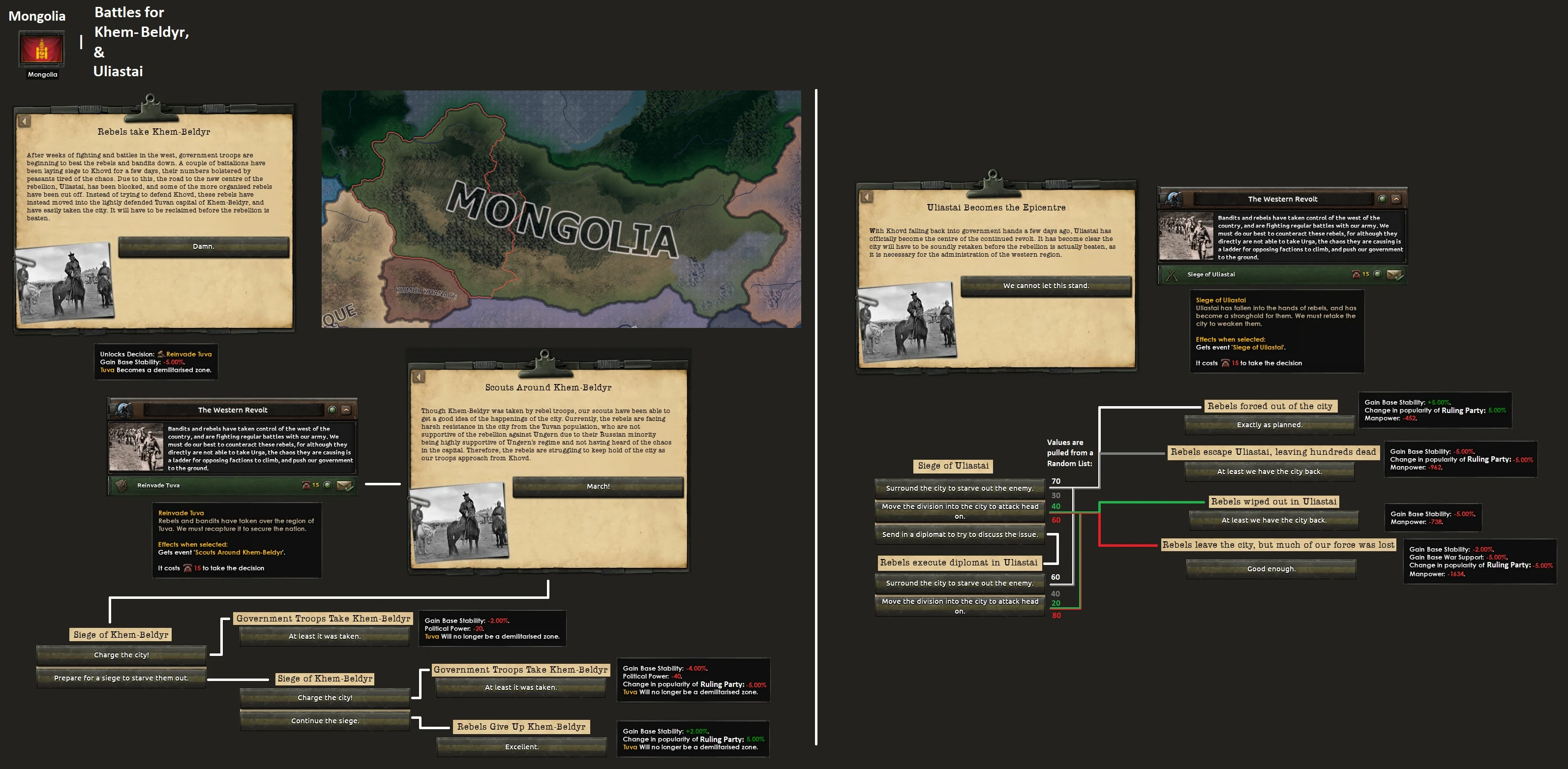This screenshot has height=769, width=1568.
Task: Click Western Revolt emblem above Siege of Uliastai
Action: (x=1174, y=199)
